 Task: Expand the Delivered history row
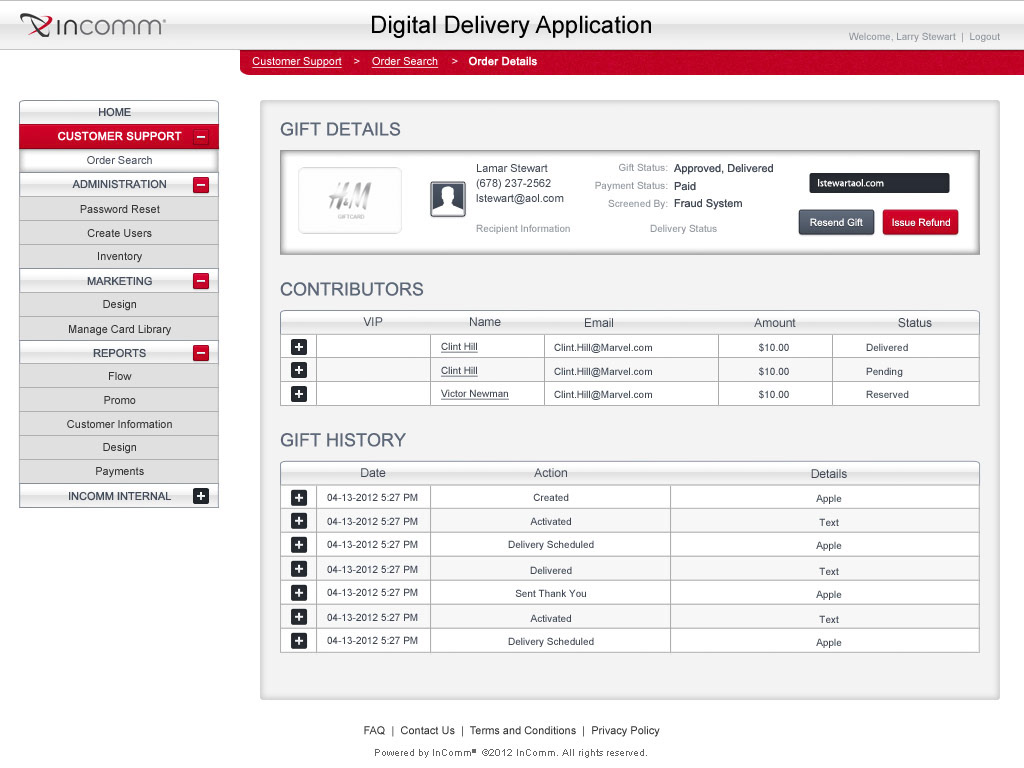(299, 569)
